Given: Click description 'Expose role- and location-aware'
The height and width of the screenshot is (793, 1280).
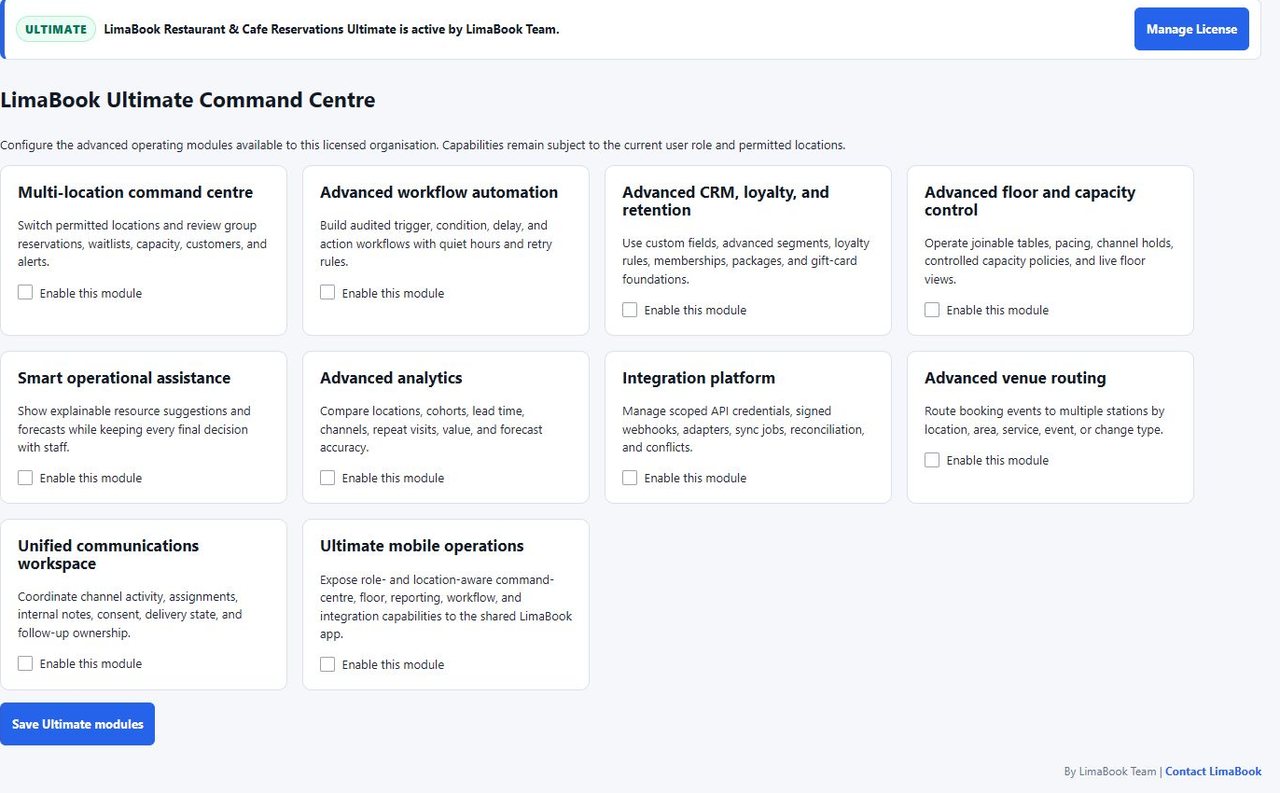Looking at the screenshot, I should click(x=446, y=607).
